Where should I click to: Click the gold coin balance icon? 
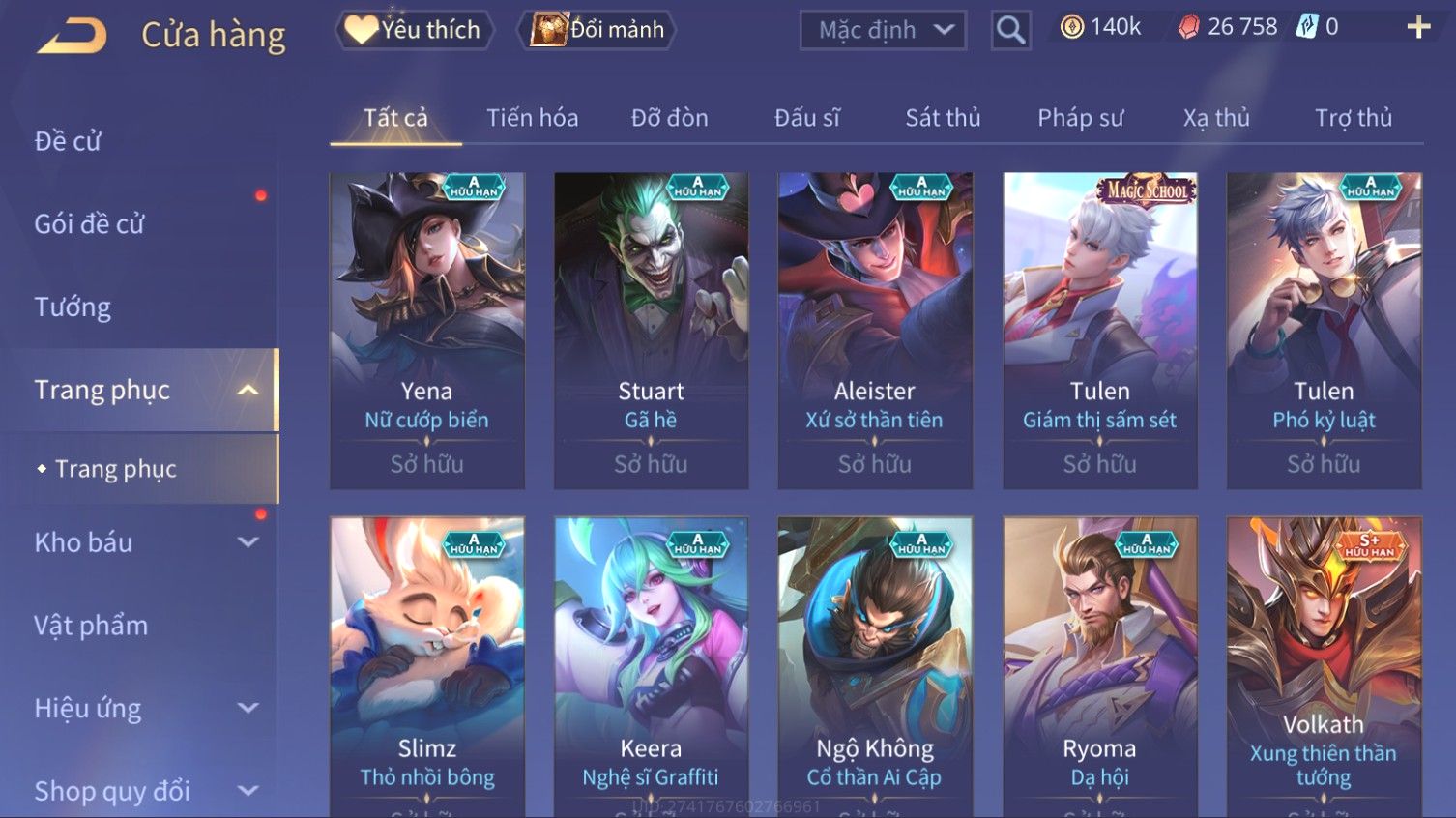(x=1072, y=27)
